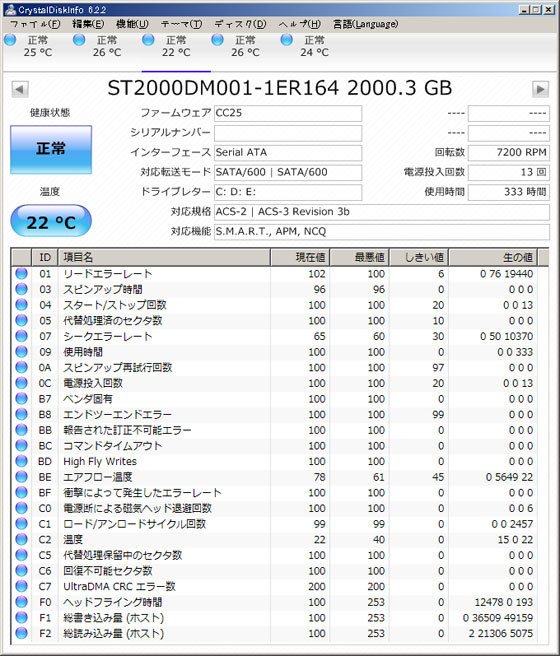Image resolution: width=560 pixels, height=656 pixels.
Task: Click the drive letter field C: D: E:
Action: coord(288,192)
